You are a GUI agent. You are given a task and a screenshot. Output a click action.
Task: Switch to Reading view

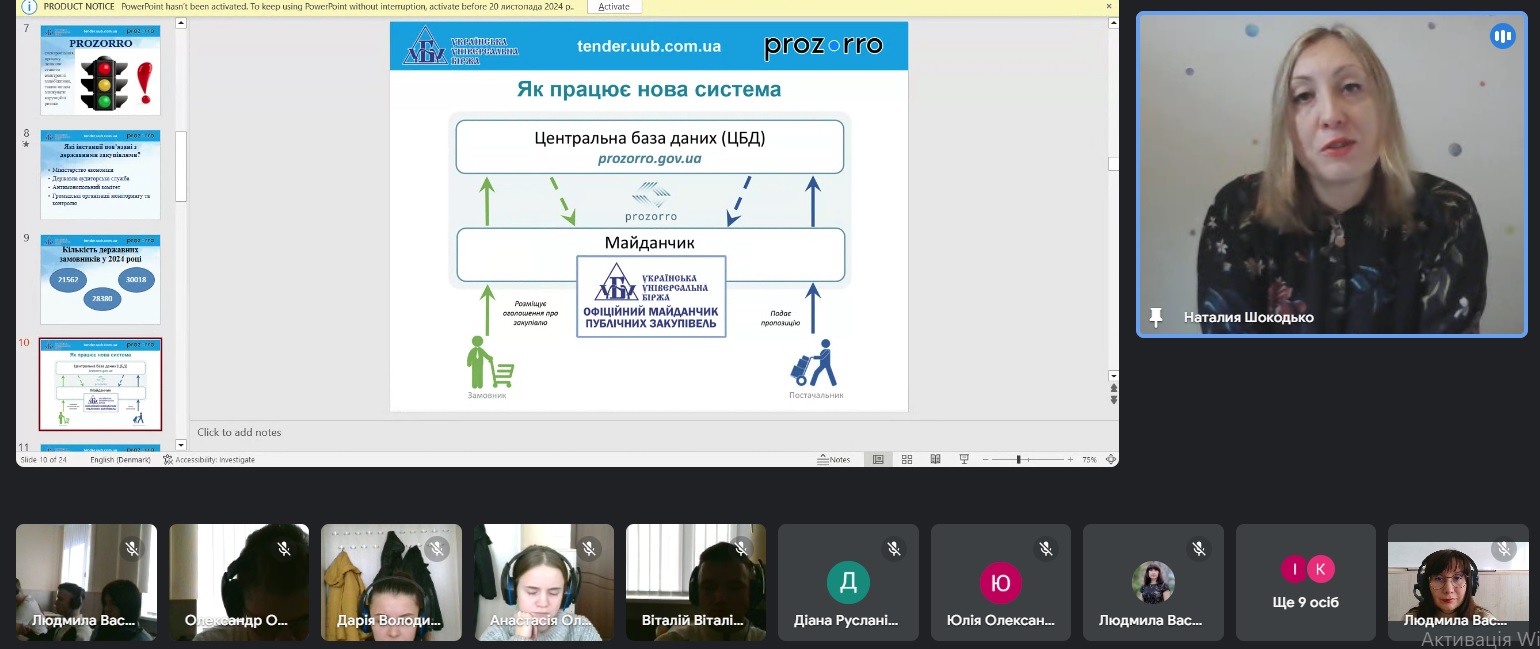(935, 460)
